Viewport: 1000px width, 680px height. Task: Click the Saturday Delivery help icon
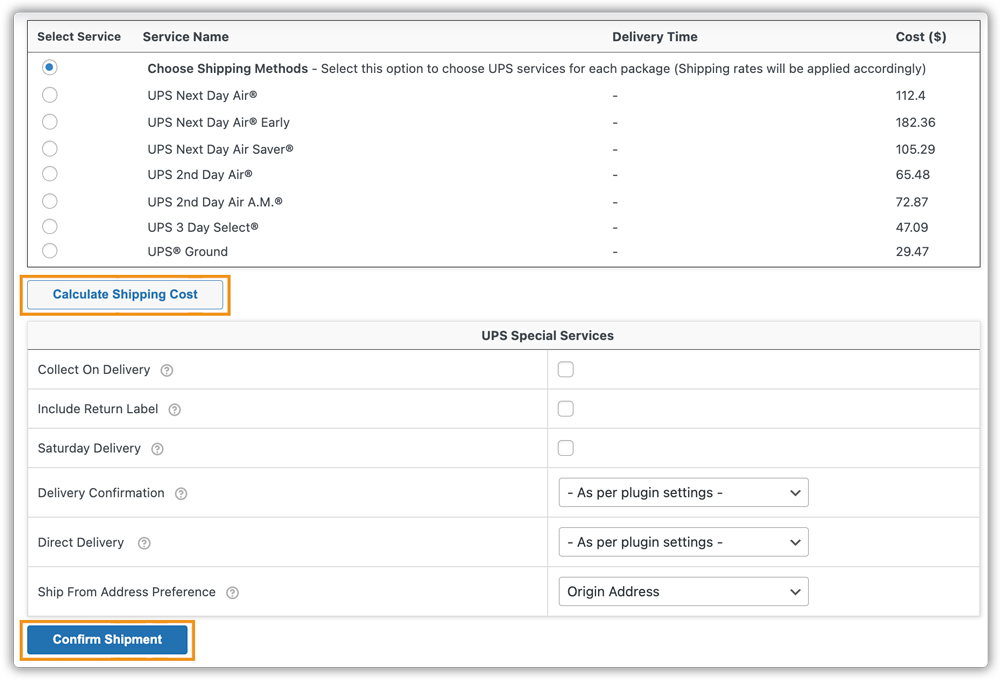pyautogui.click(x=157, y=449)
